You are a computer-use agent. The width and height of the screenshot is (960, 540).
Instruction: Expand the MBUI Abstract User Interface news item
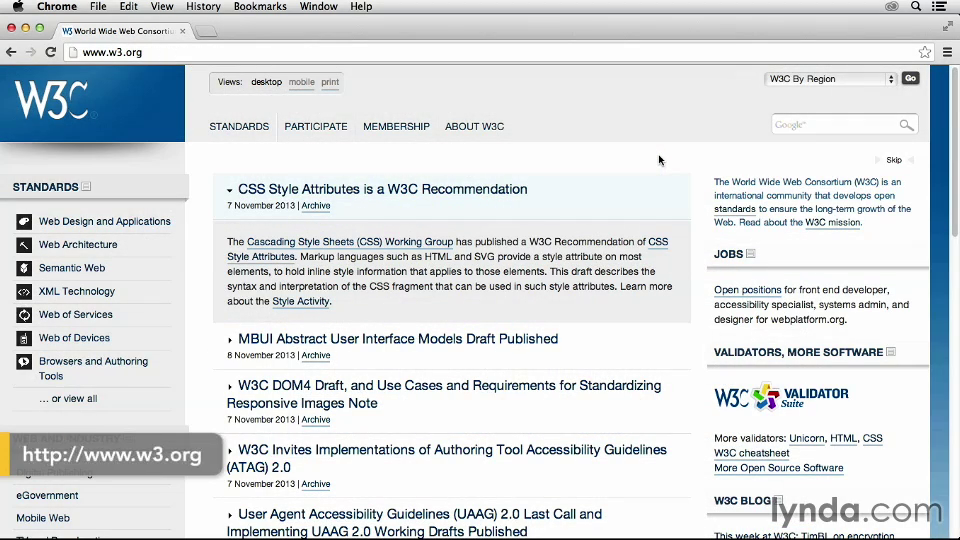[x=230, y=340]
